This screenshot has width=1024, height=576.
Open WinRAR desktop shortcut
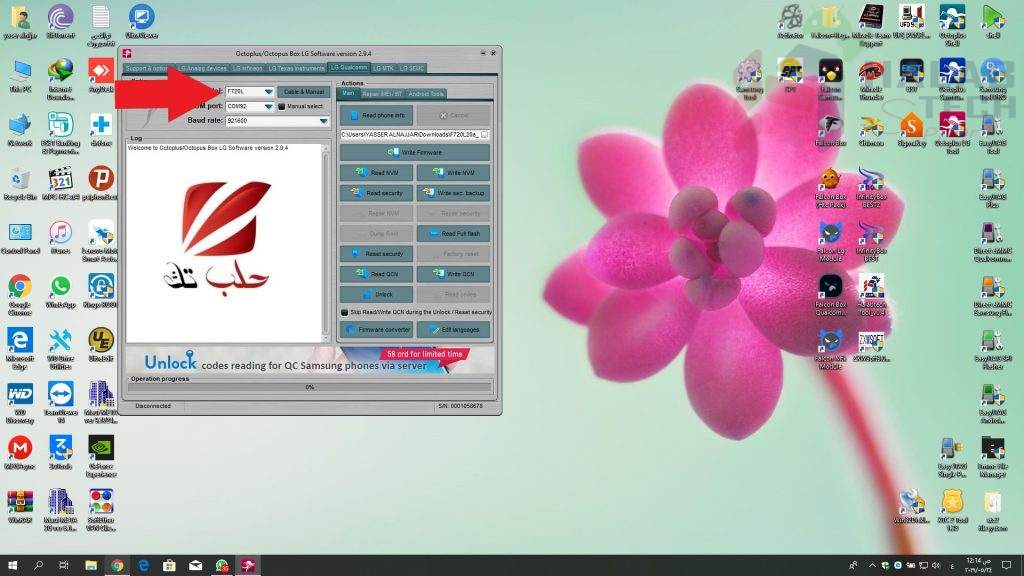(20, 507)
